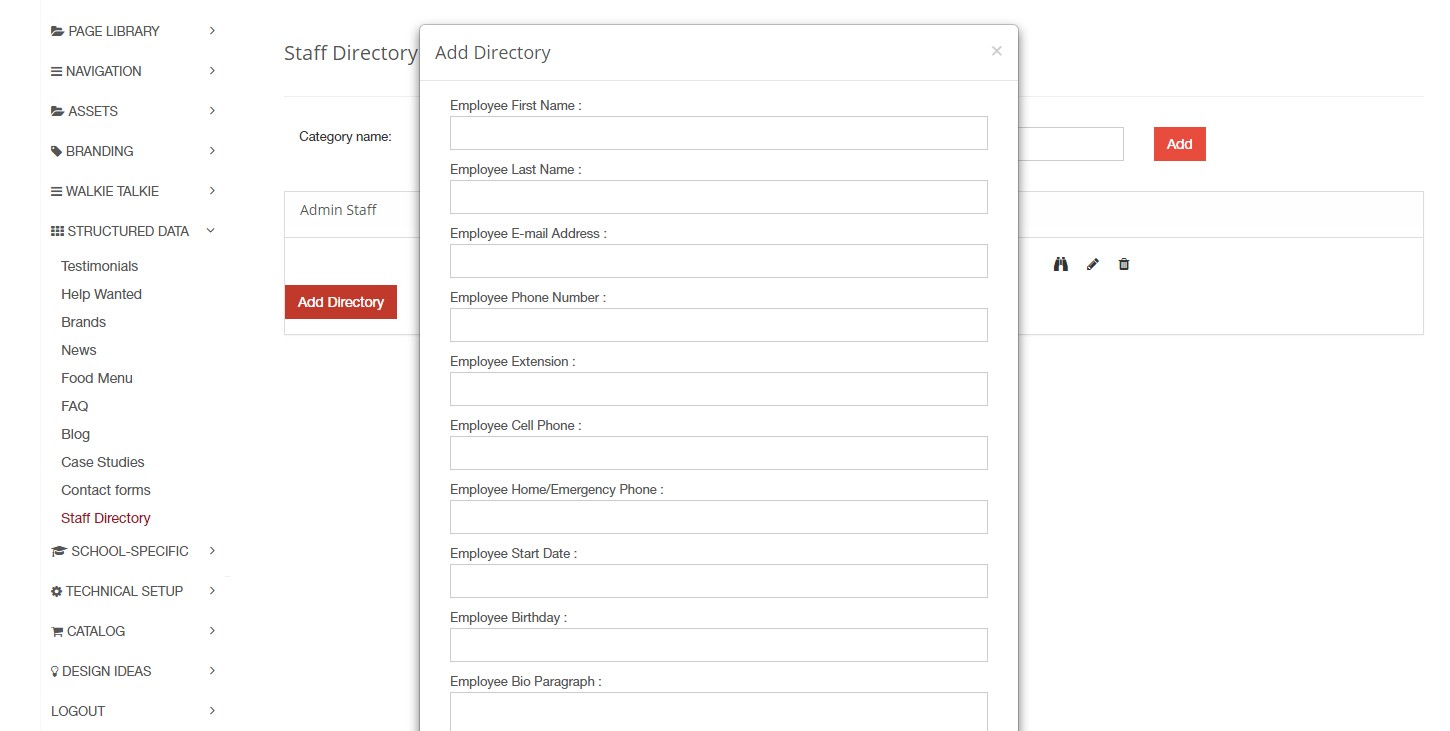Expand the Page Library chevron
The height and width of the screenshot is (731, 1450).
click(x=212, y=31)
